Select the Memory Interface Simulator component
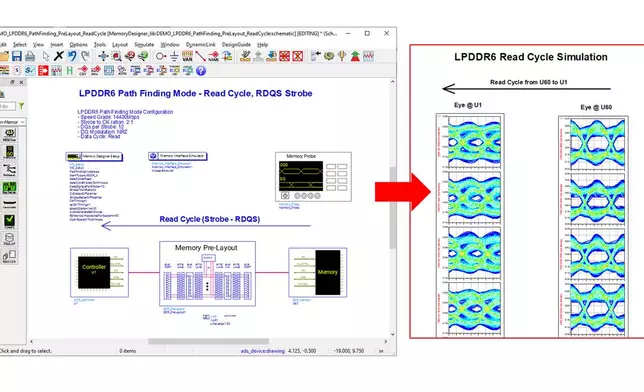 coord(177,156)
